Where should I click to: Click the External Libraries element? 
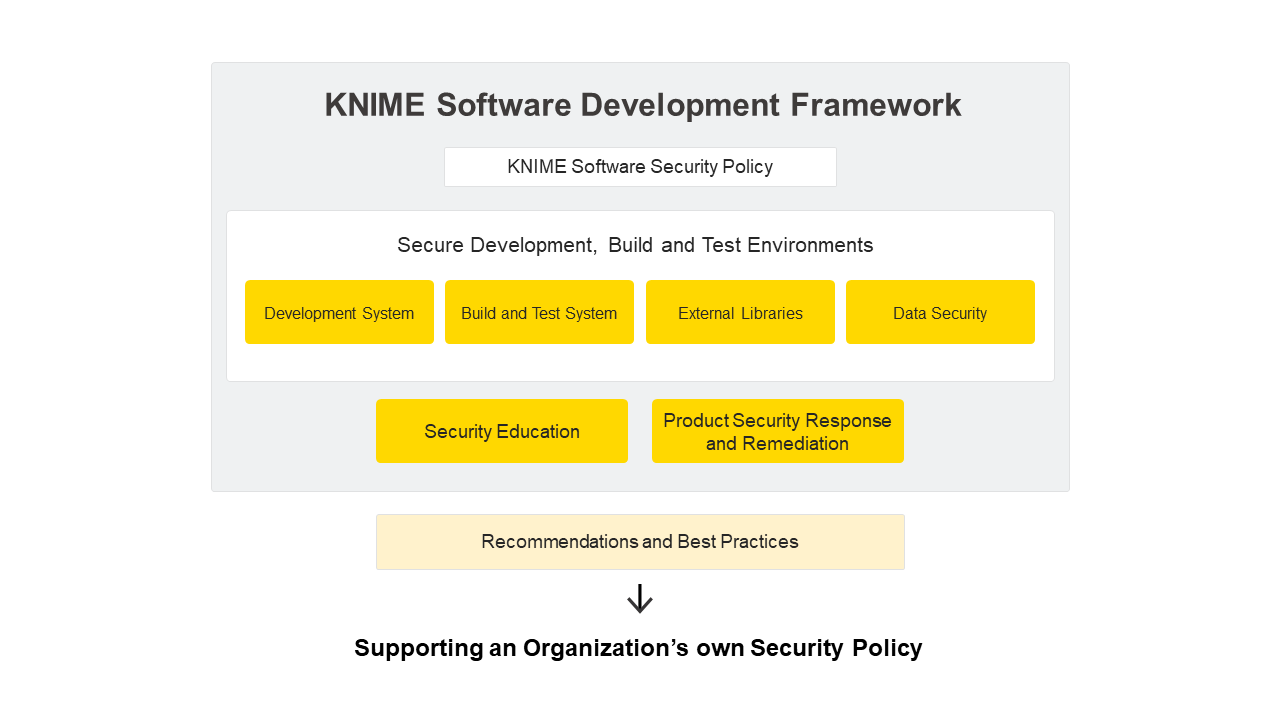[740, 311]
